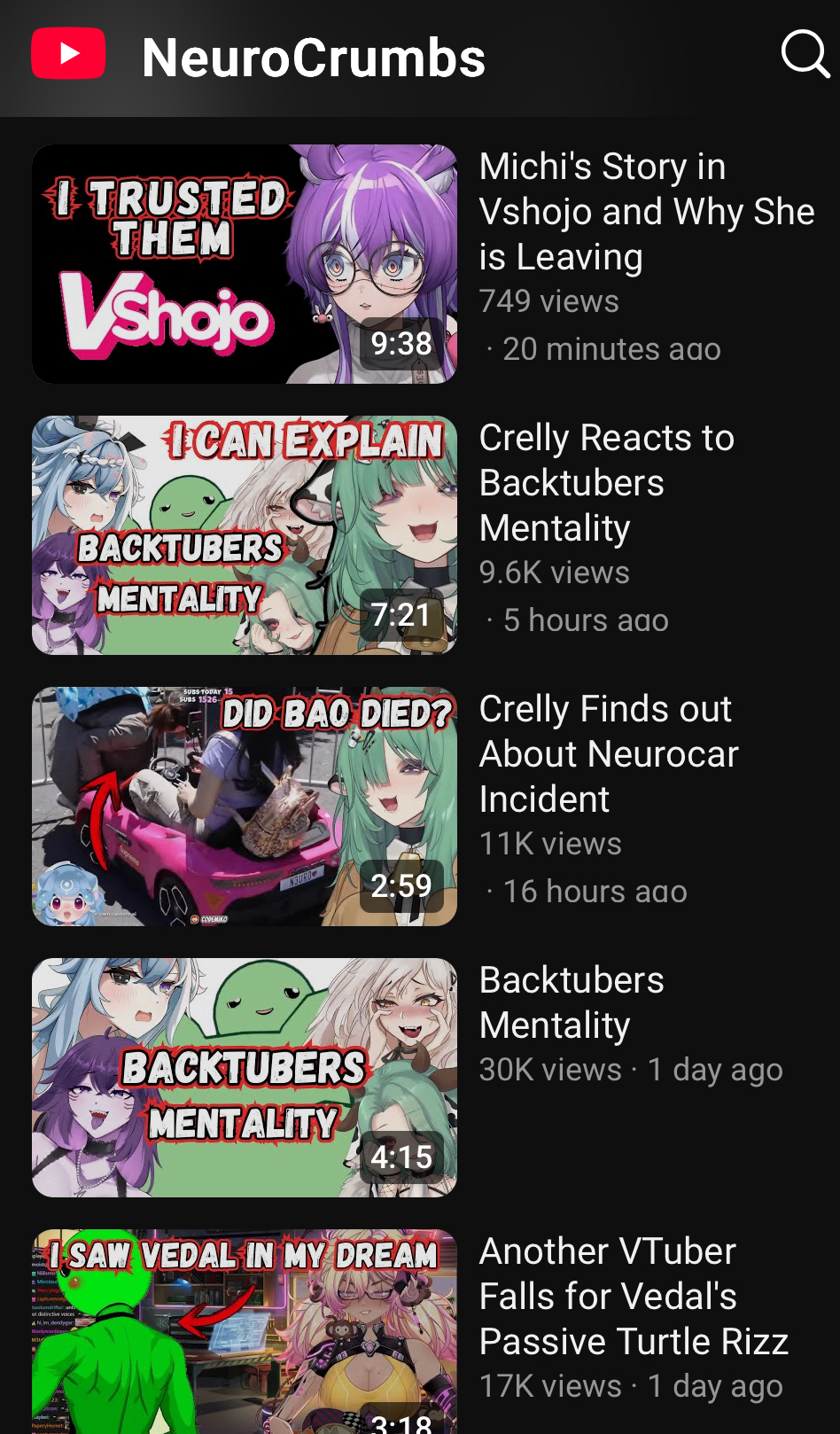Open the 'Backtubers Mentality' 30K views title
The image size is (840, 1434).
[x=572, y=1002]
